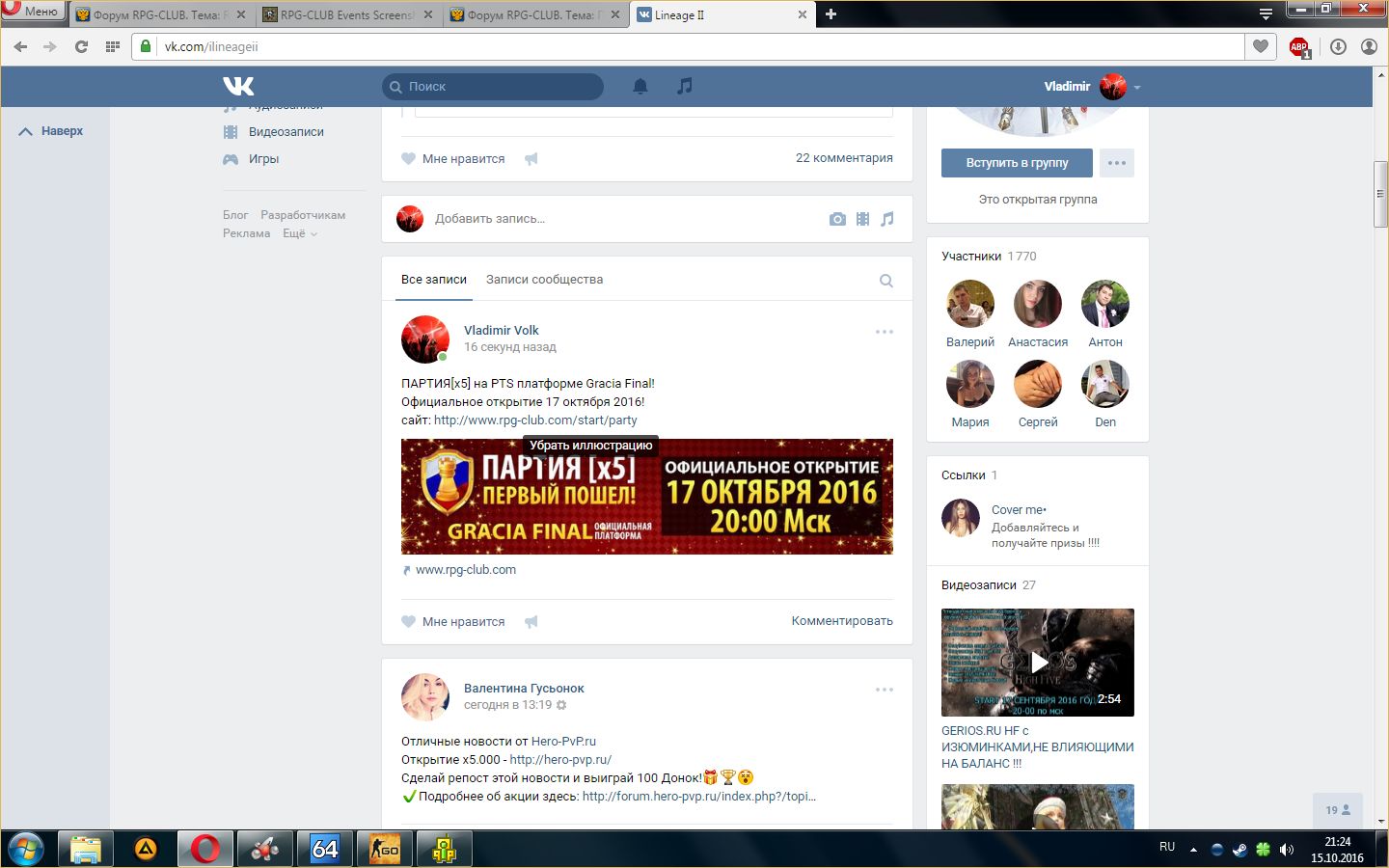Open options menu for Валентина Гусьонок post
The width and height of the screenshot is (1389, 868).
click(885, 690)
